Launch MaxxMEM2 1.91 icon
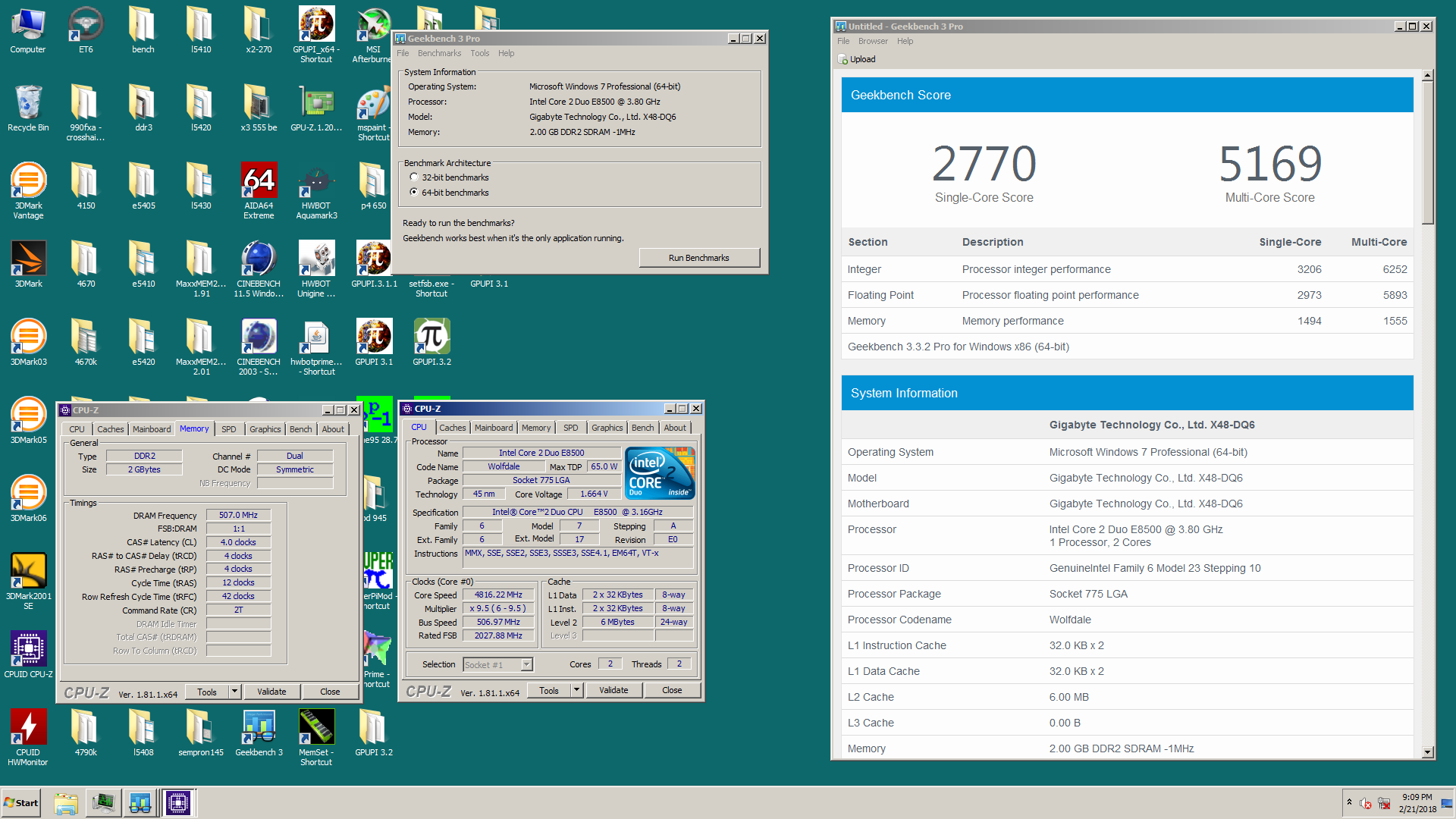 point(201,269)
